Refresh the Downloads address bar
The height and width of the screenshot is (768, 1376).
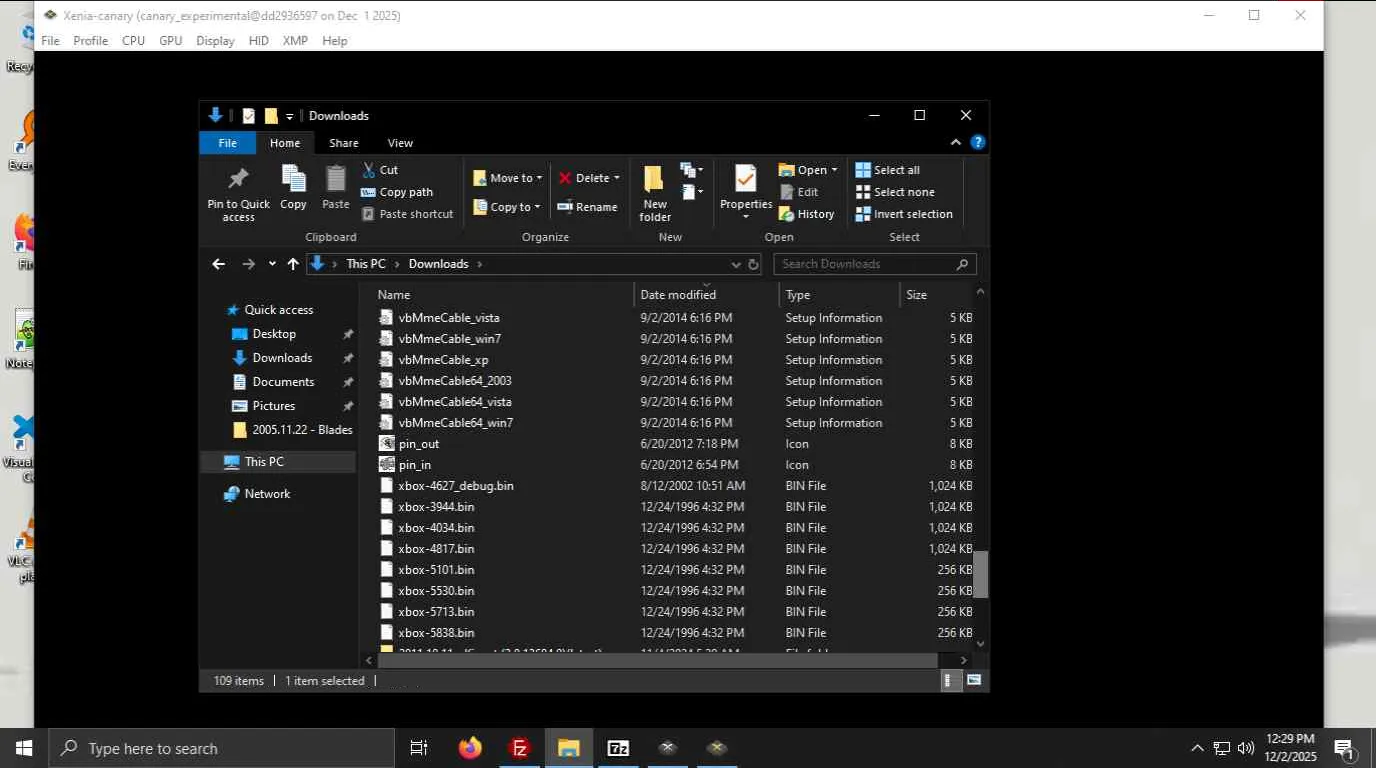tap(753, 264)
